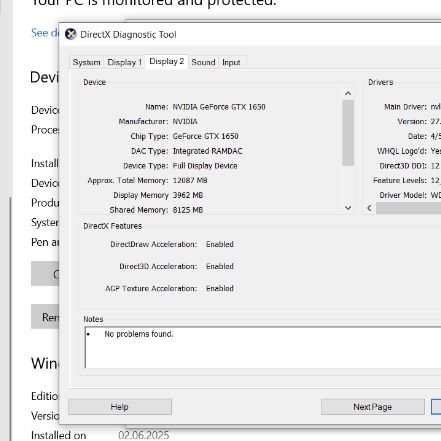Click the Installed on date in Settings window
This screenshot has height=441, width=441.
(144, 435)
